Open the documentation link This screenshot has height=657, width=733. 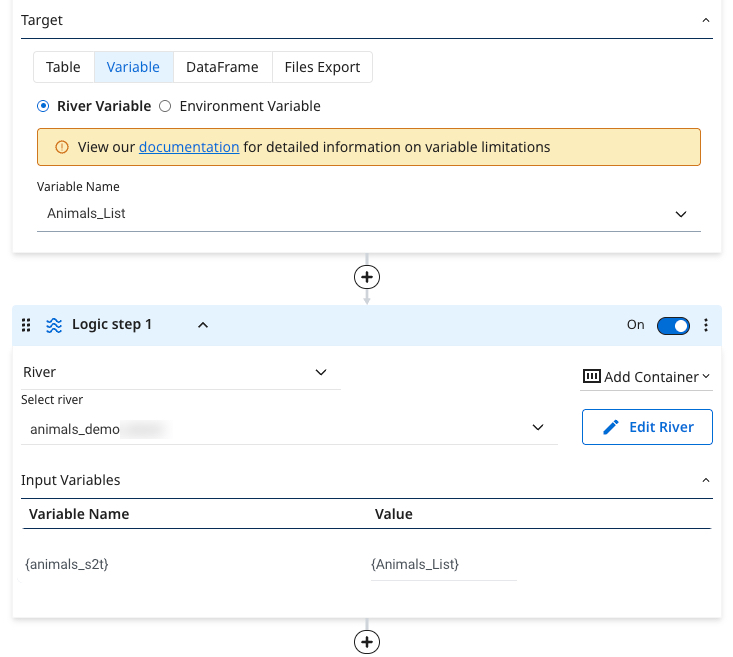(189, 147)
